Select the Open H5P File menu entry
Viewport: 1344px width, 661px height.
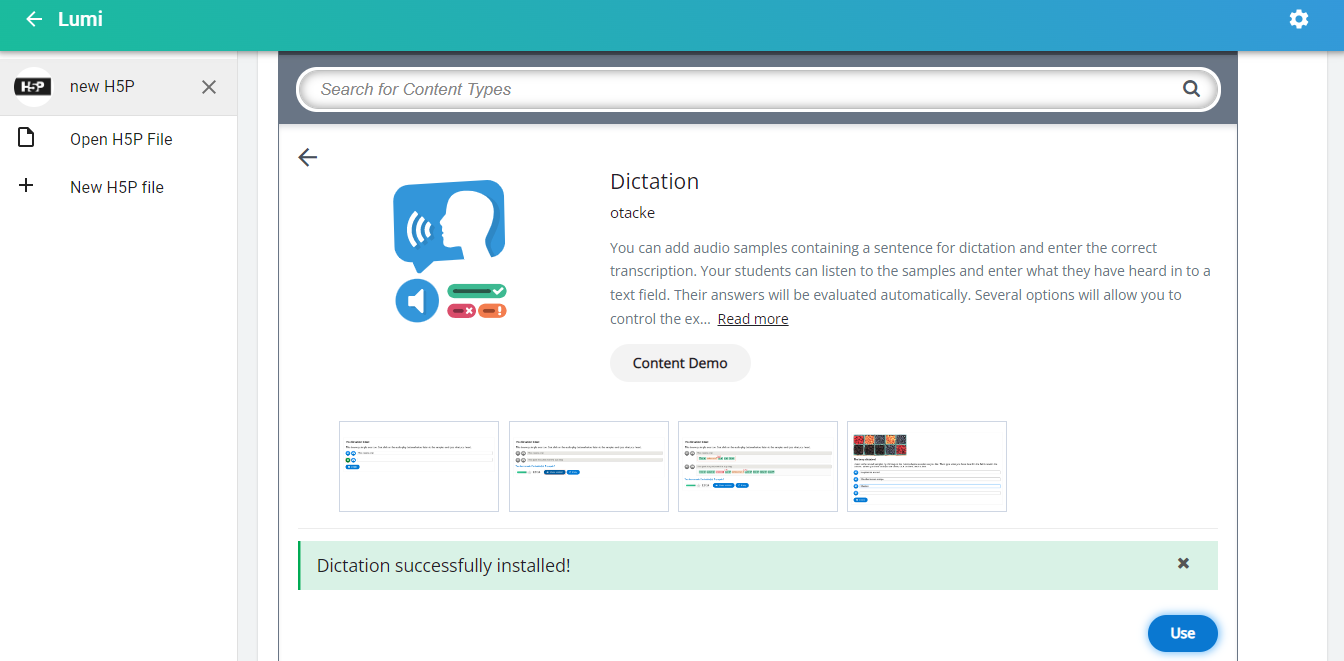[121, 139]
